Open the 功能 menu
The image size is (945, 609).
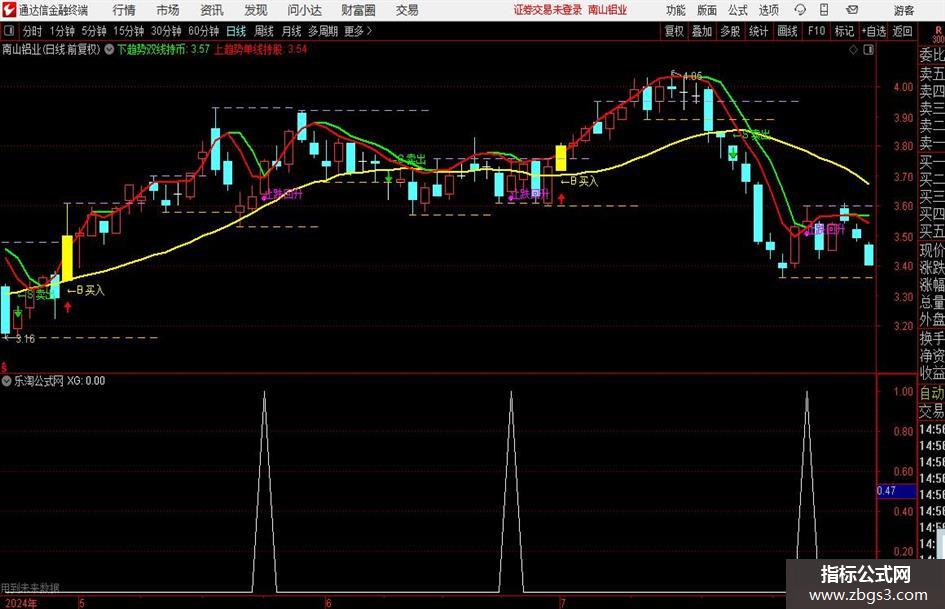(676, 10)
